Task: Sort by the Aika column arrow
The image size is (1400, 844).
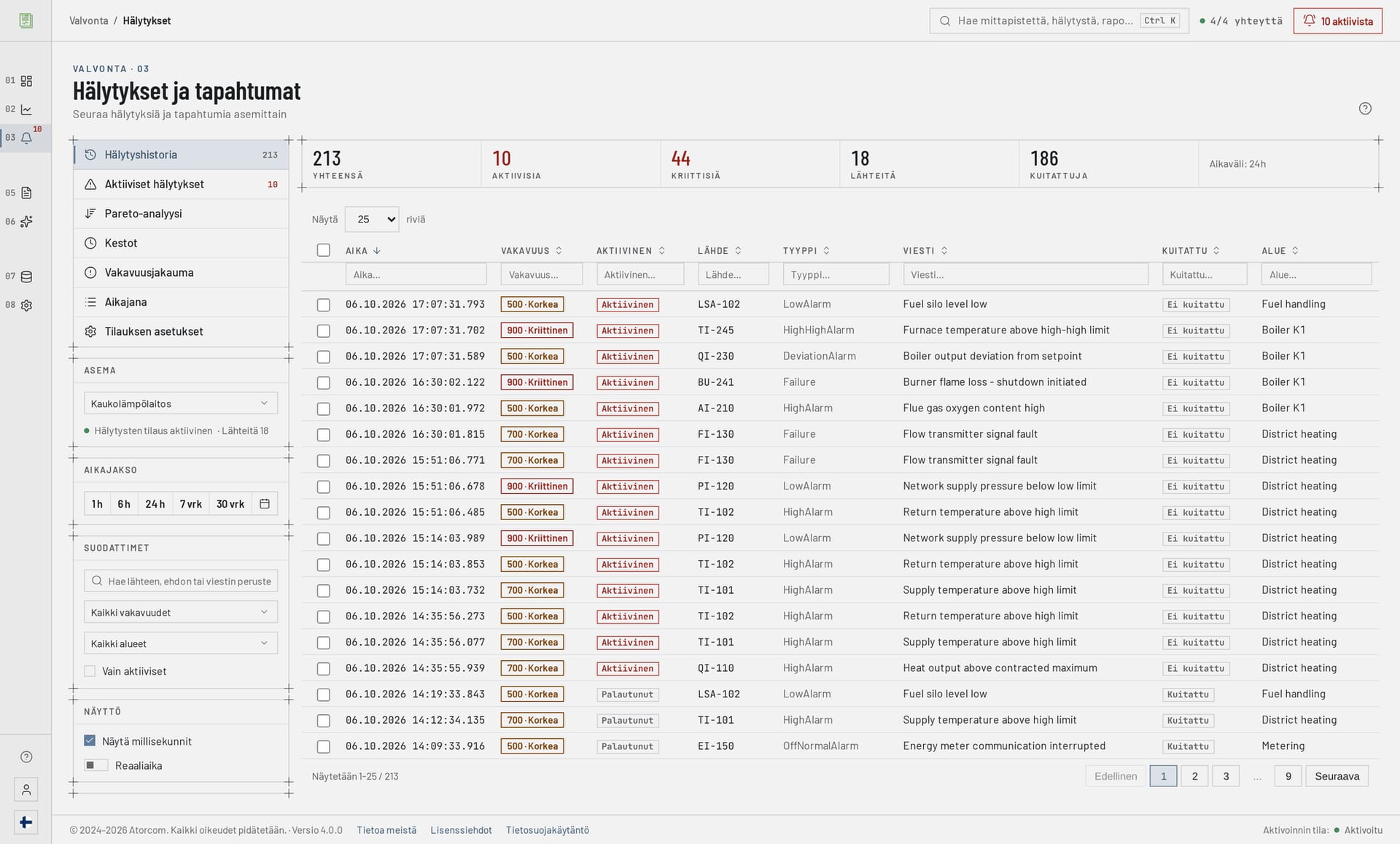Action: pyautogui.click(x=377, y=251)
